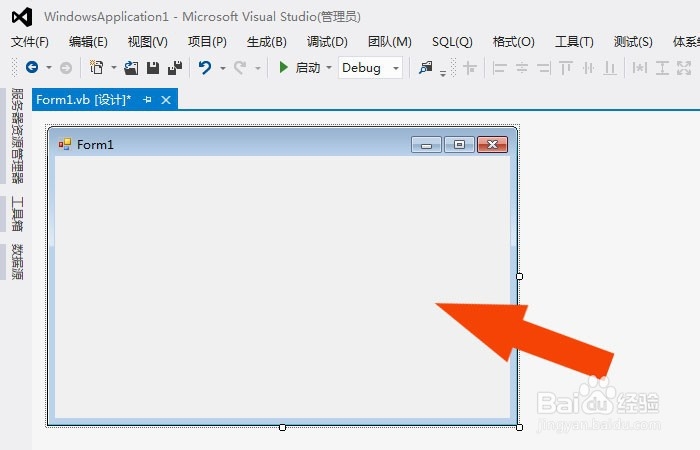Open the 视图(V) menu
This screenshot has height=450, width=700.
click(147, 42)
